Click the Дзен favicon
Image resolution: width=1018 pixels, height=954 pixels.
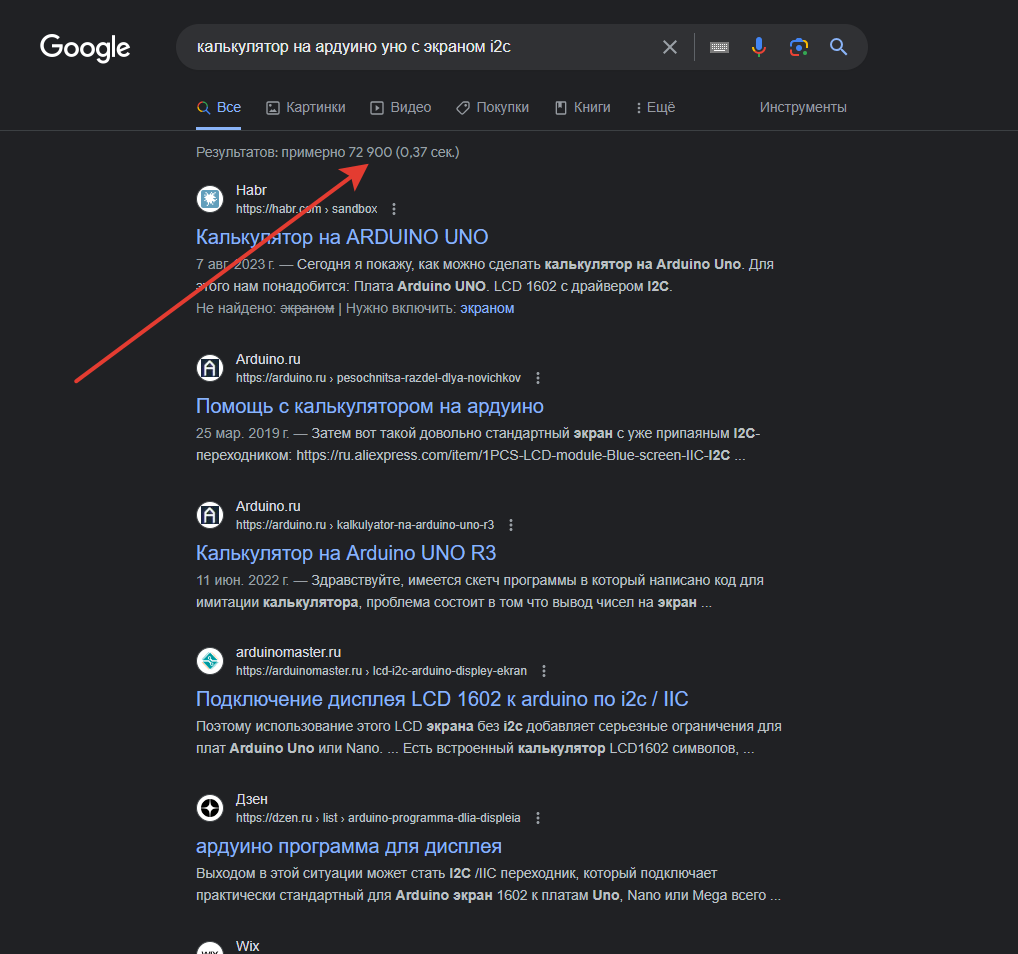pos(210,808)
